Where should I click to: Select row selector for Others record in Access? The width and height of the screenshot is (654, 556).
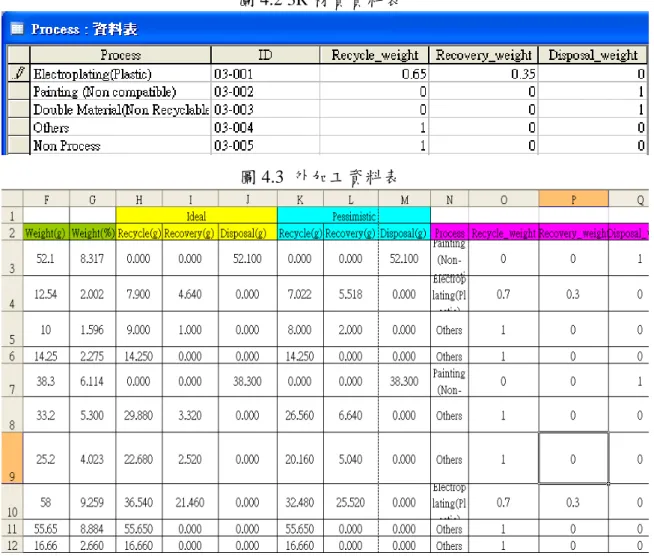19,127
